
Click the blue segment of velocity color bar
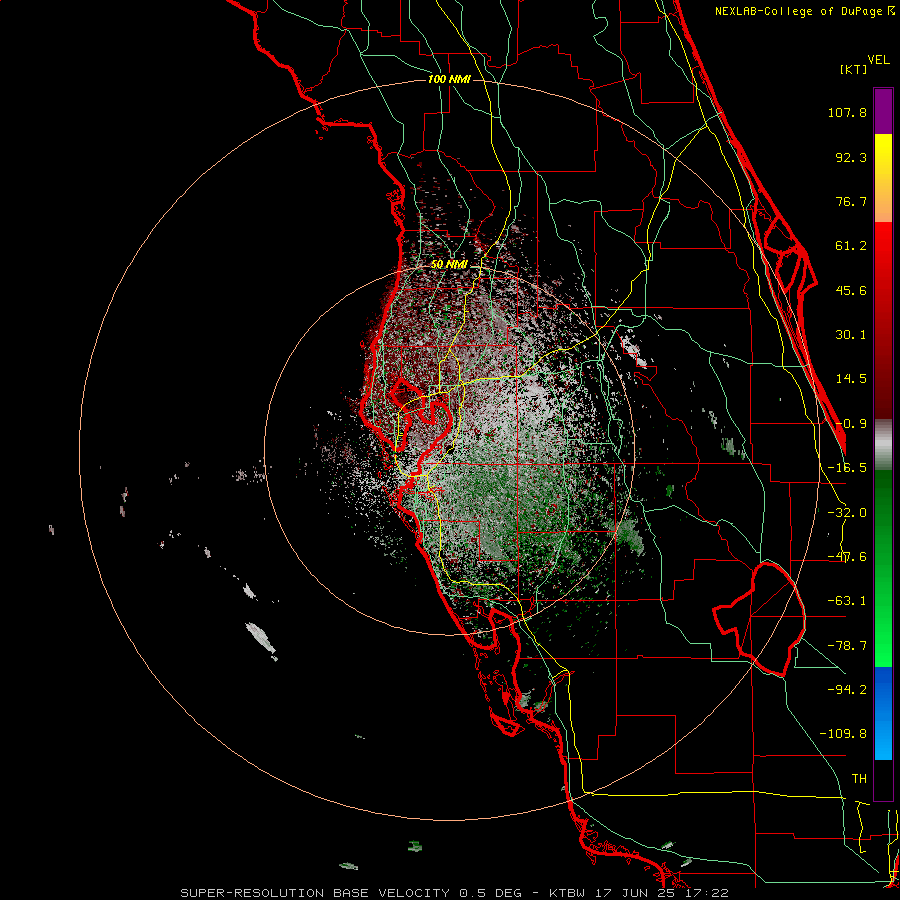[883, 713]
